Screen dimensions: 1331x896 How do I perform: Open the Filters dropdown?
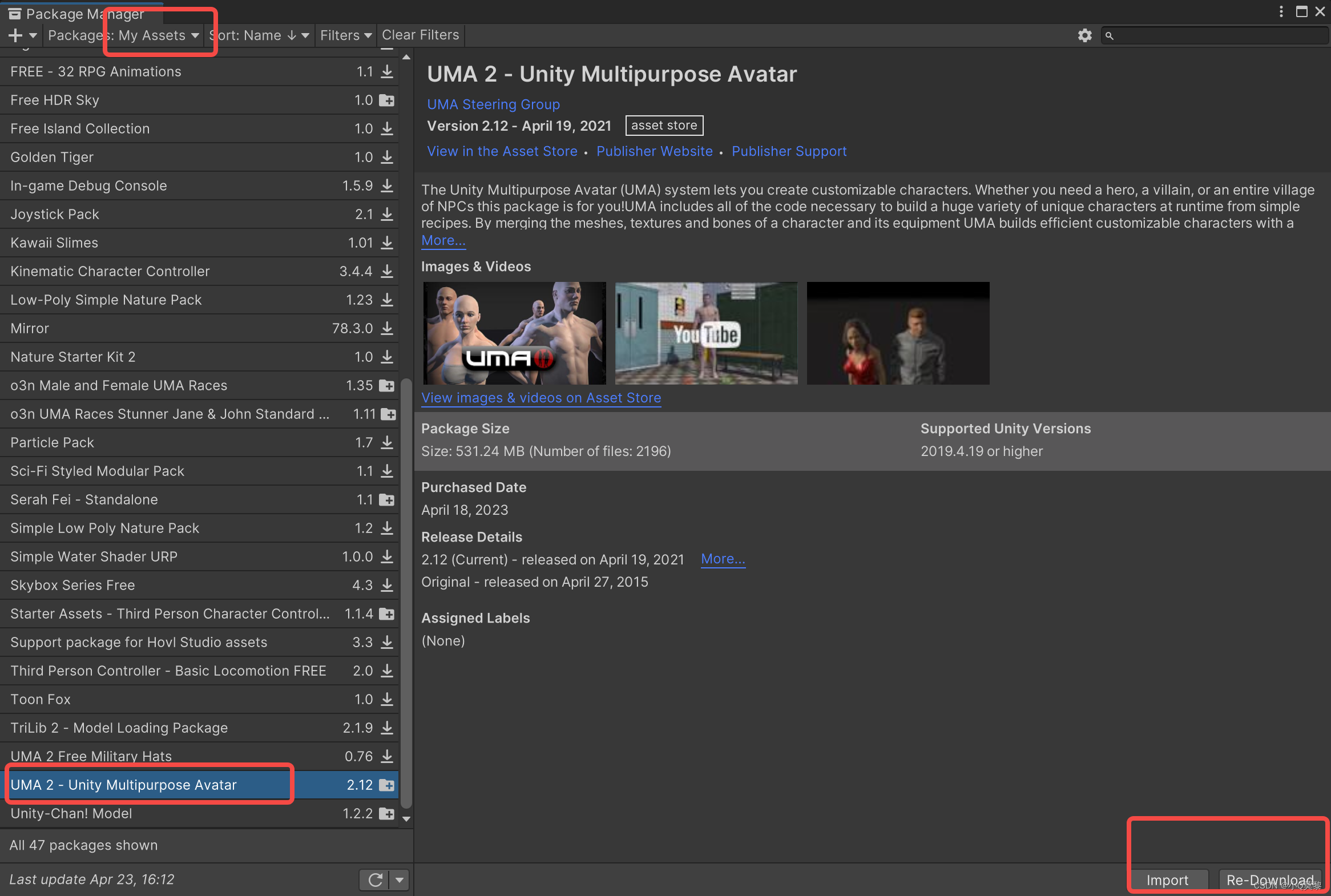pos(345,35)
